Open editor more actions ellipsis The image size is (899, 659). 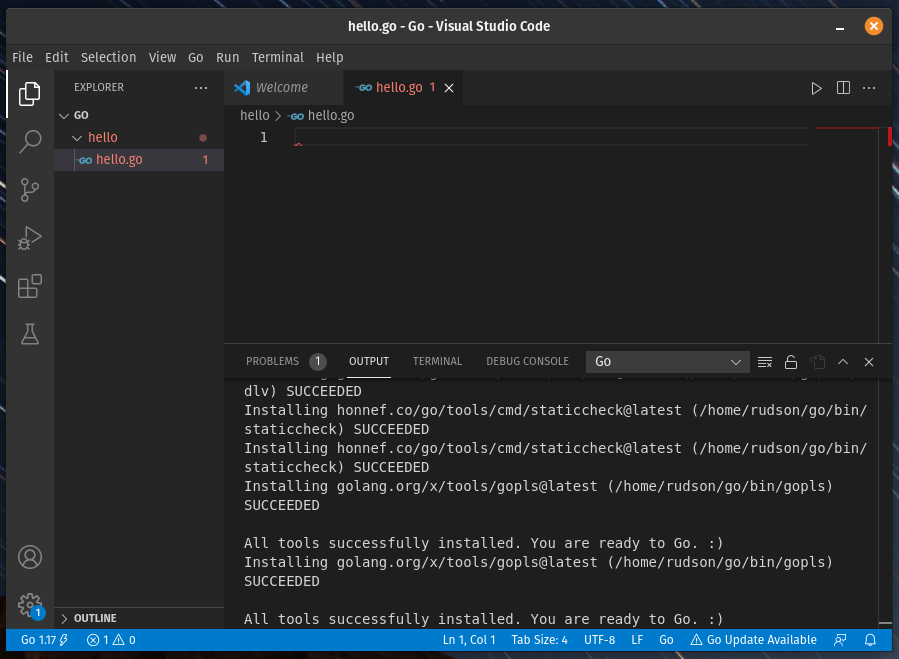coord(869,88)
